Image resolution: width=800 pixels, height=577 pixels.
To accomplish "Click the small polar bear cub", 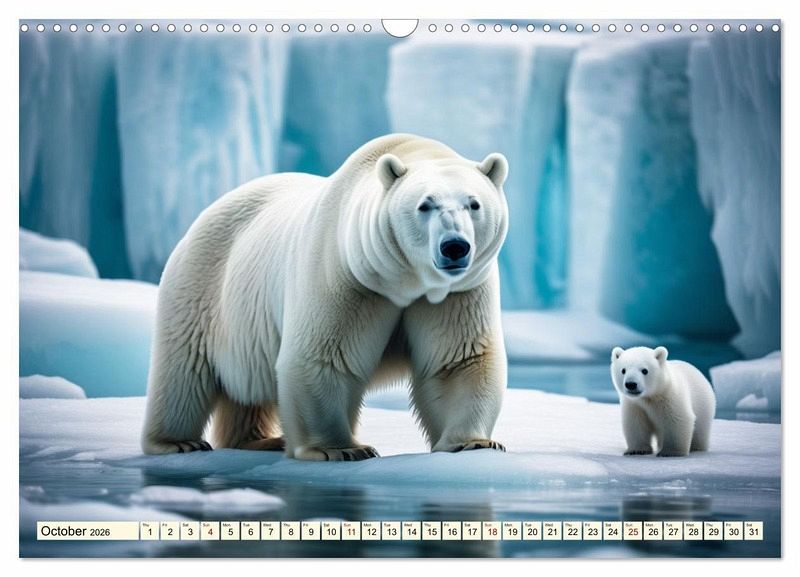I will 661,400.
